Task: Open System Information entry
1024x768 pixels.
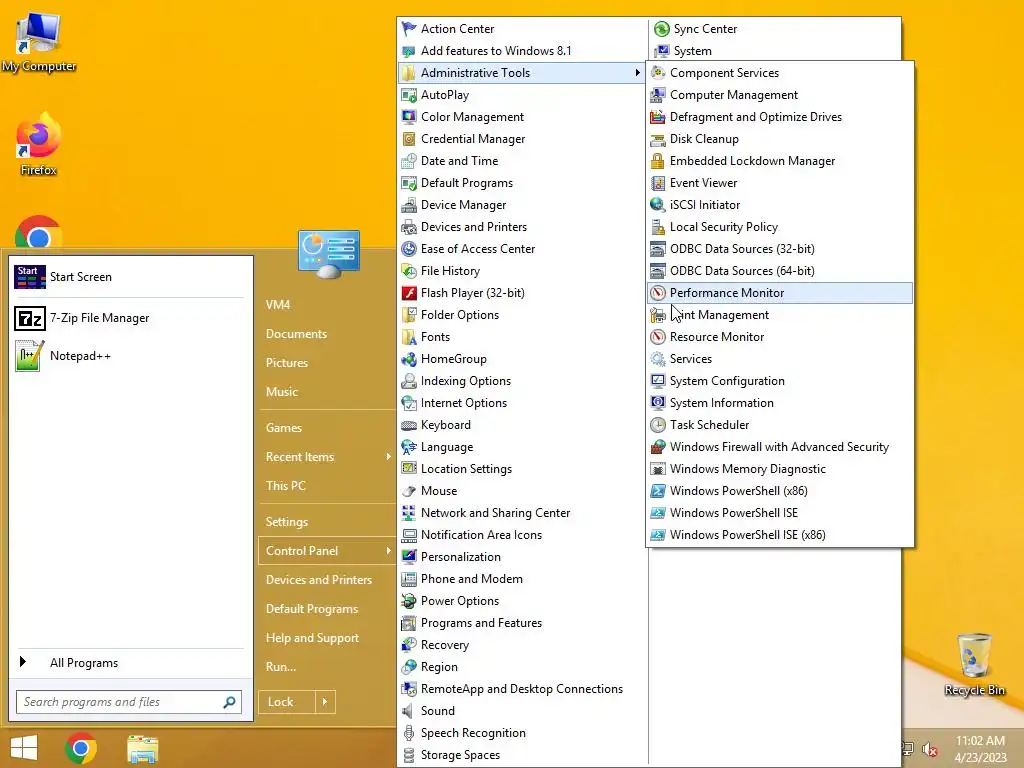Action: tap(780, 403)
